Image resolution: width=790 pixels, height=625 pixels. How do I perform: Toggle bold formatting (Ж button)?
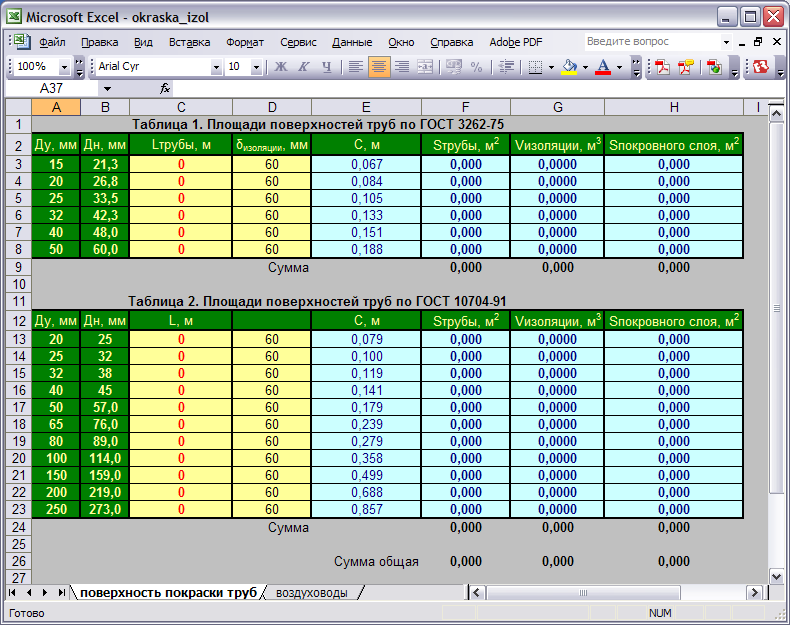tap(280, 67)
